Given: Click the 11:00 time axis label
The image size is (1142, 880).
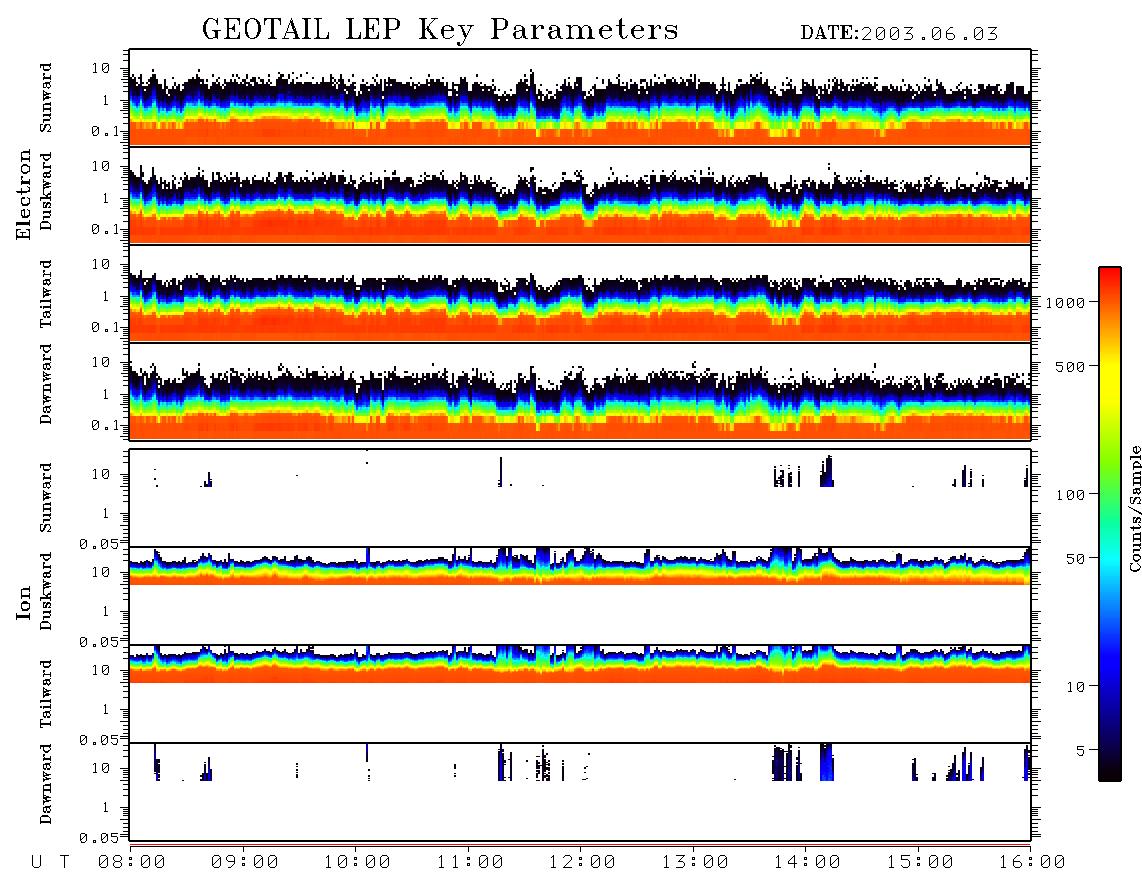Looking at the screenshot, I should [x=470, y=862].
